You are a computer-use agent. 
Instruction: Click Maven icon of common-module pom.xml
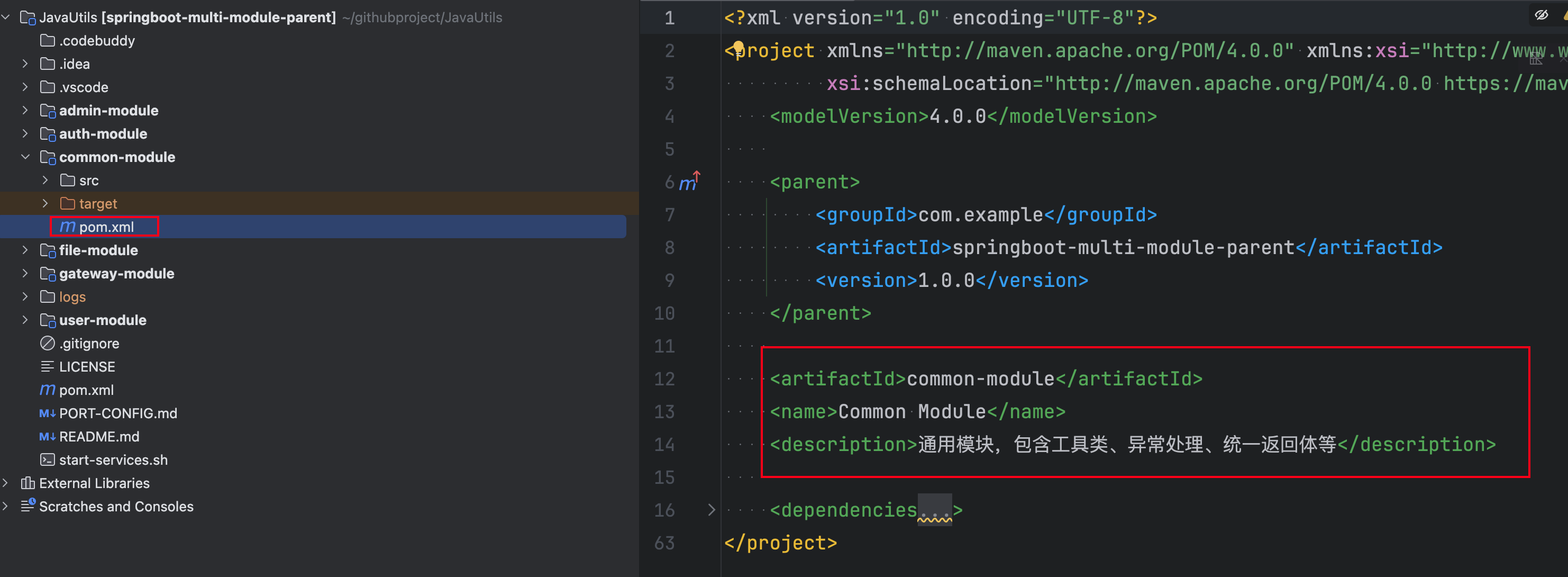tap(68, 227)
